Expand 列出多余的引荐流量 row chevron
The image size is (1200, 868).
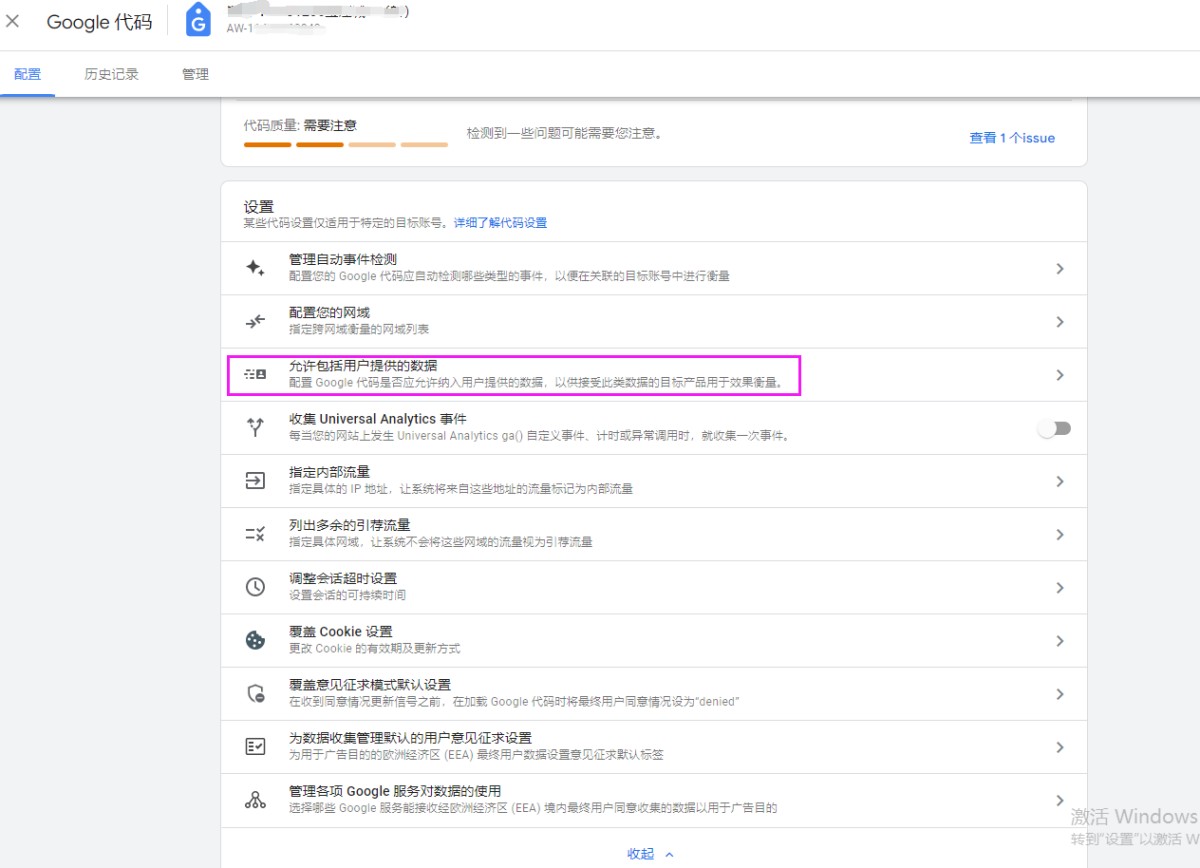coord(1060,534)
